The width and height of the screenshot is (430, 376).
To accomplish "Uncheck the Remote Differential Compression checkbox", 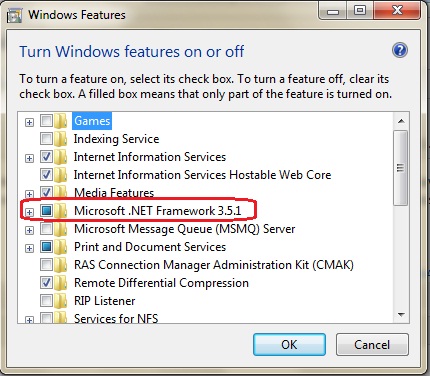I will pyautogui.click(x=46, y=283).
